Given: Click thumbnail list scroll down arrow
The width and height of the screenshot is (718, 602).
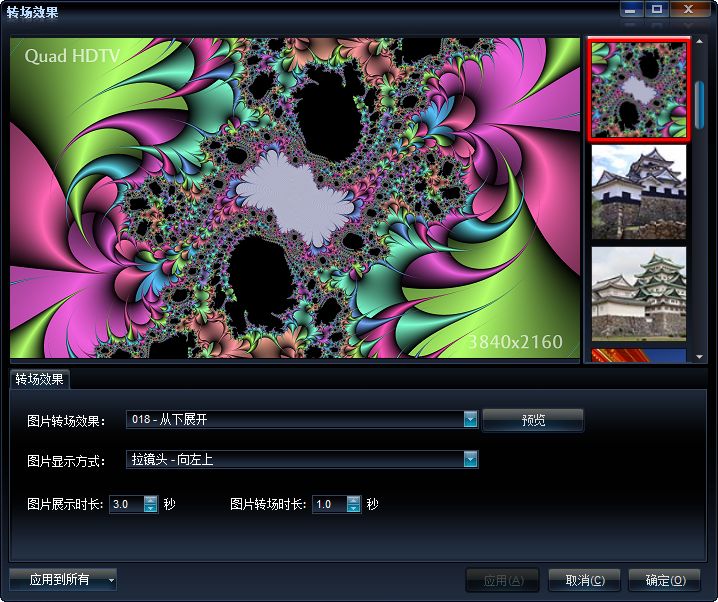Looking at the screenshot, I should 699,357.
